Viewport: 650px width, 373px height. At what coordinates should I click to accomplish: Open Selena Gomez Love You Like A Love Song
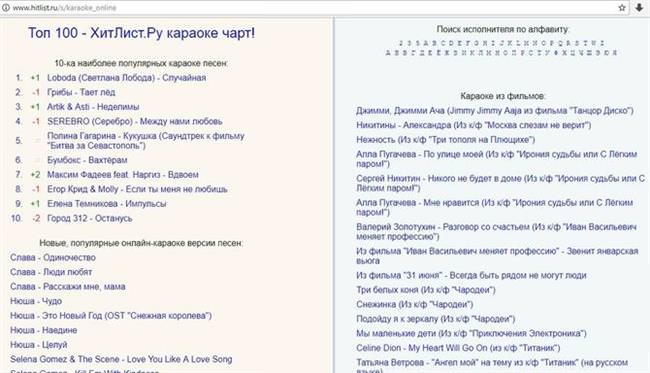coord(121,359)
